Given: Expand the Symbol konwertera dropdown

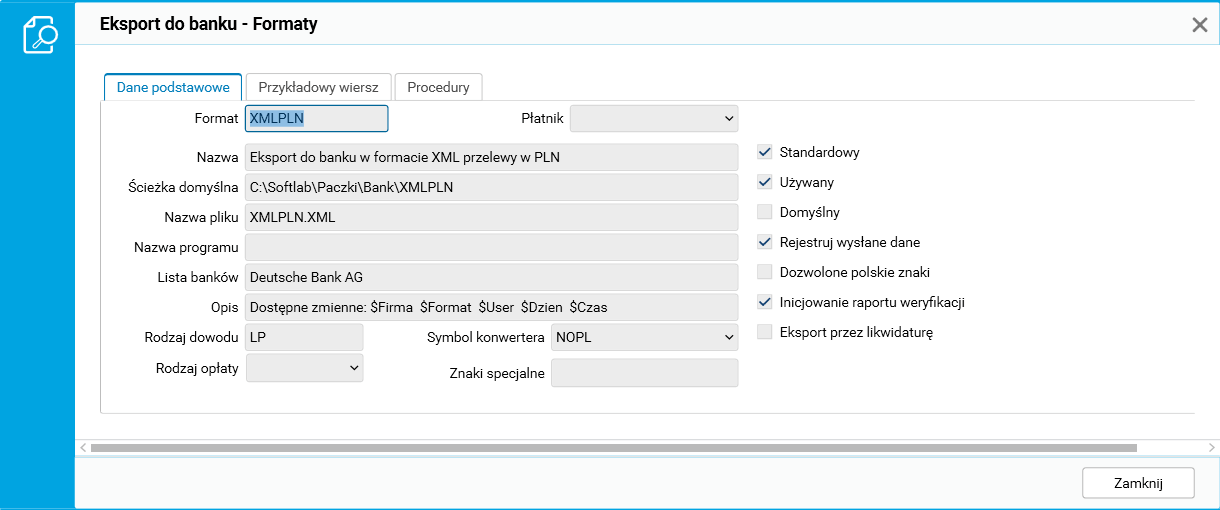Looking at the screenshot, I should point(645,337).
